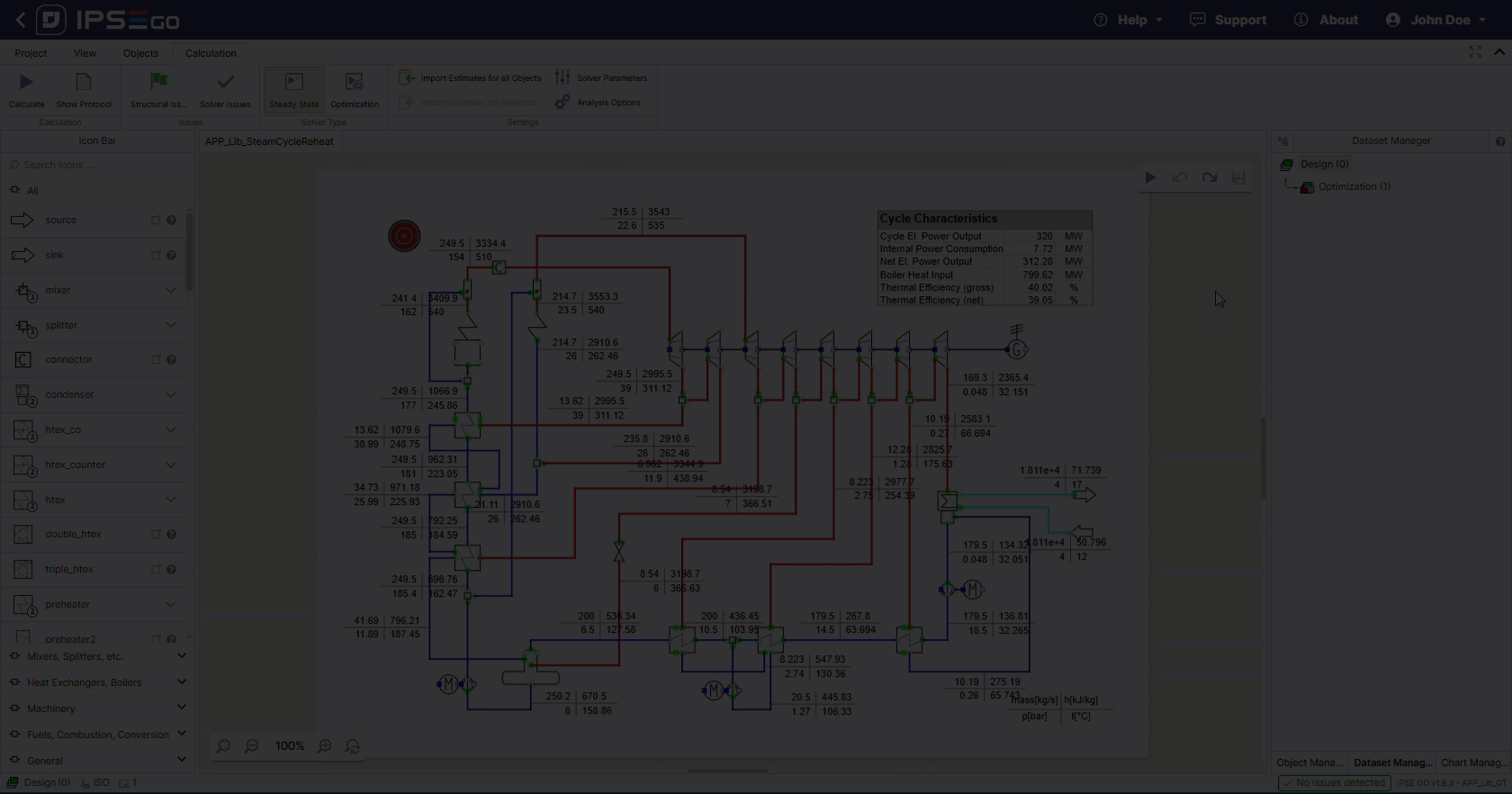This screenshot has width=1512, height=794.
Task: Toggle ISO unit setting in status bar
Action: click(95, 783)
